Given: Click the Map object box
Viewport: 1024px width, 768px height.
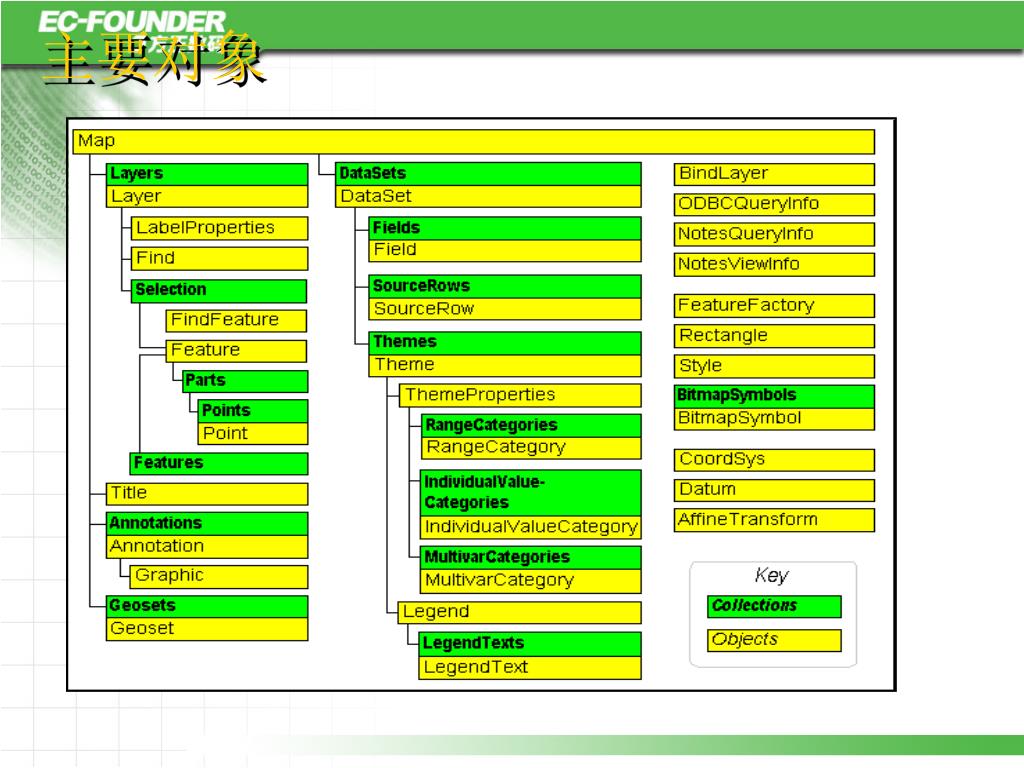Looking at the screenshot, I should (x=473, y=142).
